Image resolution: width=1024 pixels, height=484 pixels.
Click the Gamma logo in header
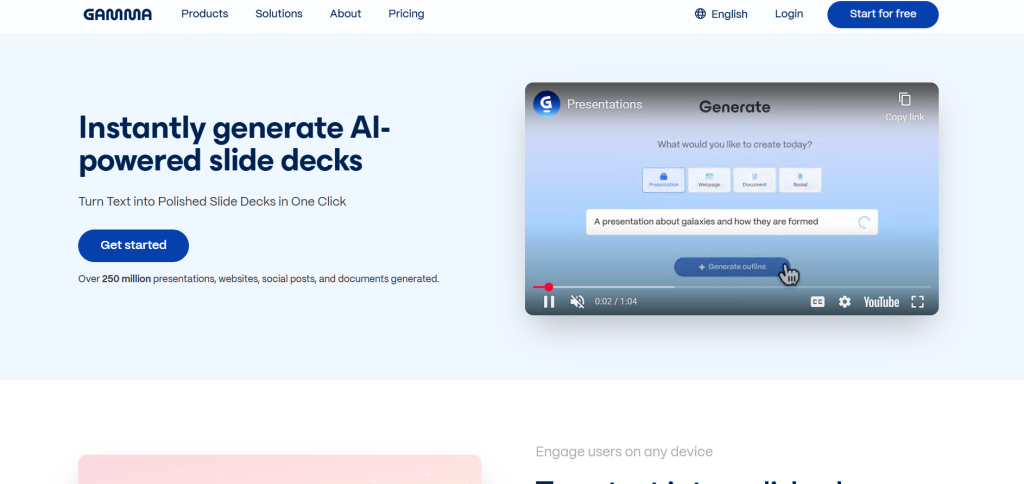[x=117, y=14]
